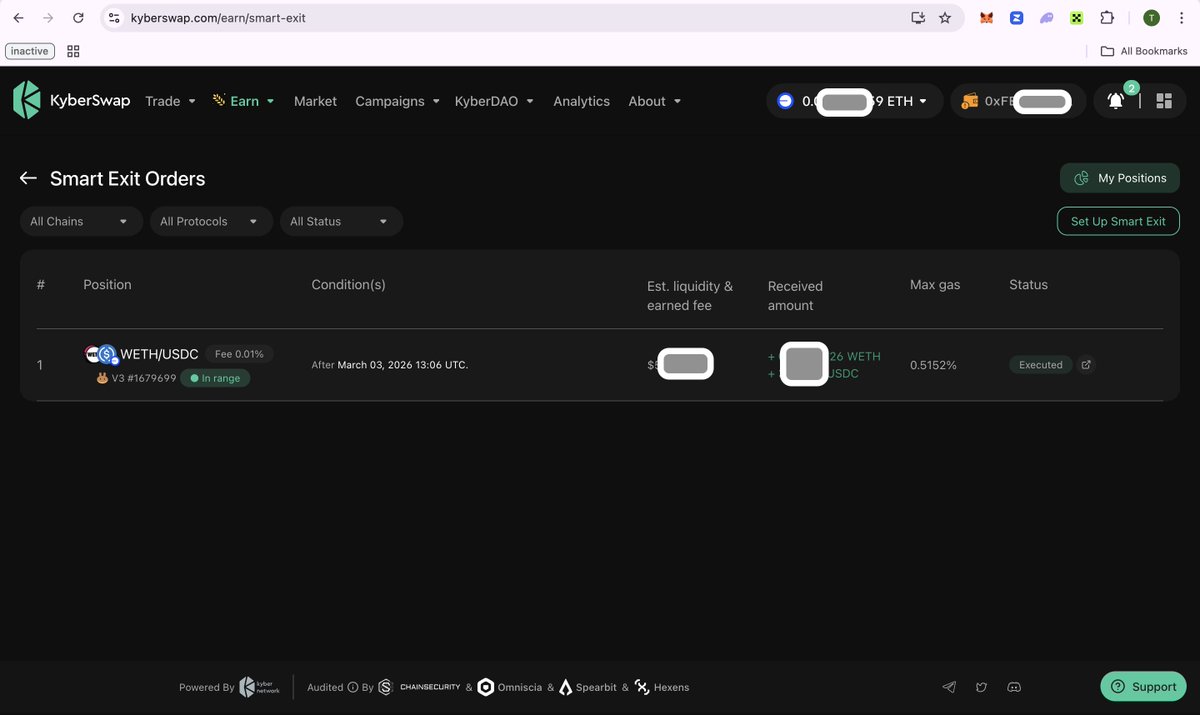Go back in the browser
This screenshot has height=715, width=1200.
pos(18,18)
